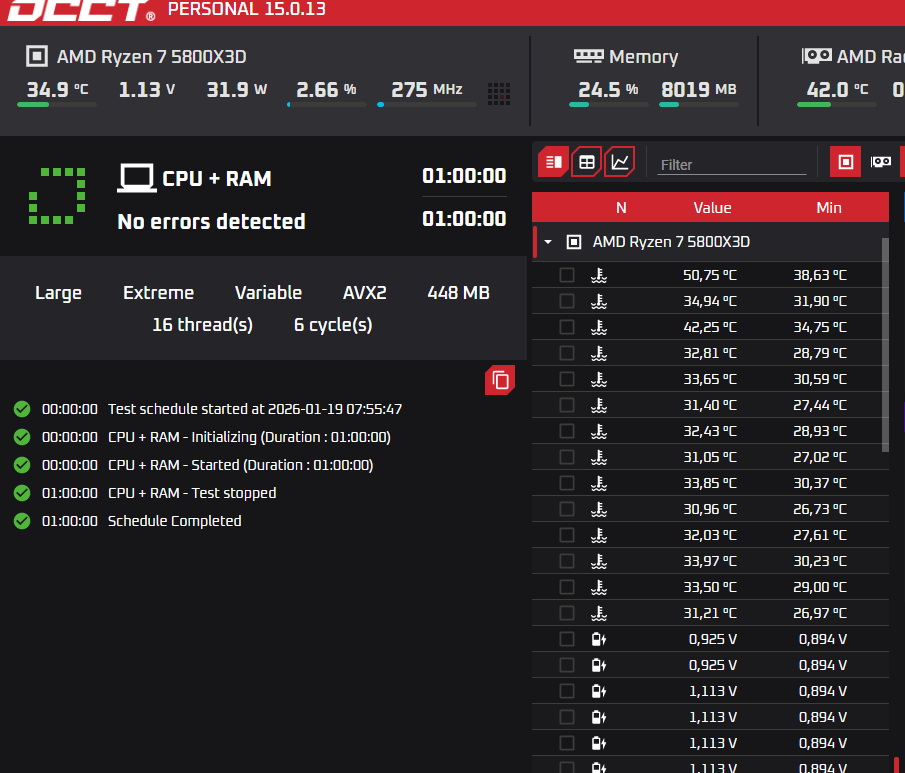Click the chip icon in the Ryzen tree row
Viewport: 905px width, 773px height.
pyautogui.click(x=574, y=242)
